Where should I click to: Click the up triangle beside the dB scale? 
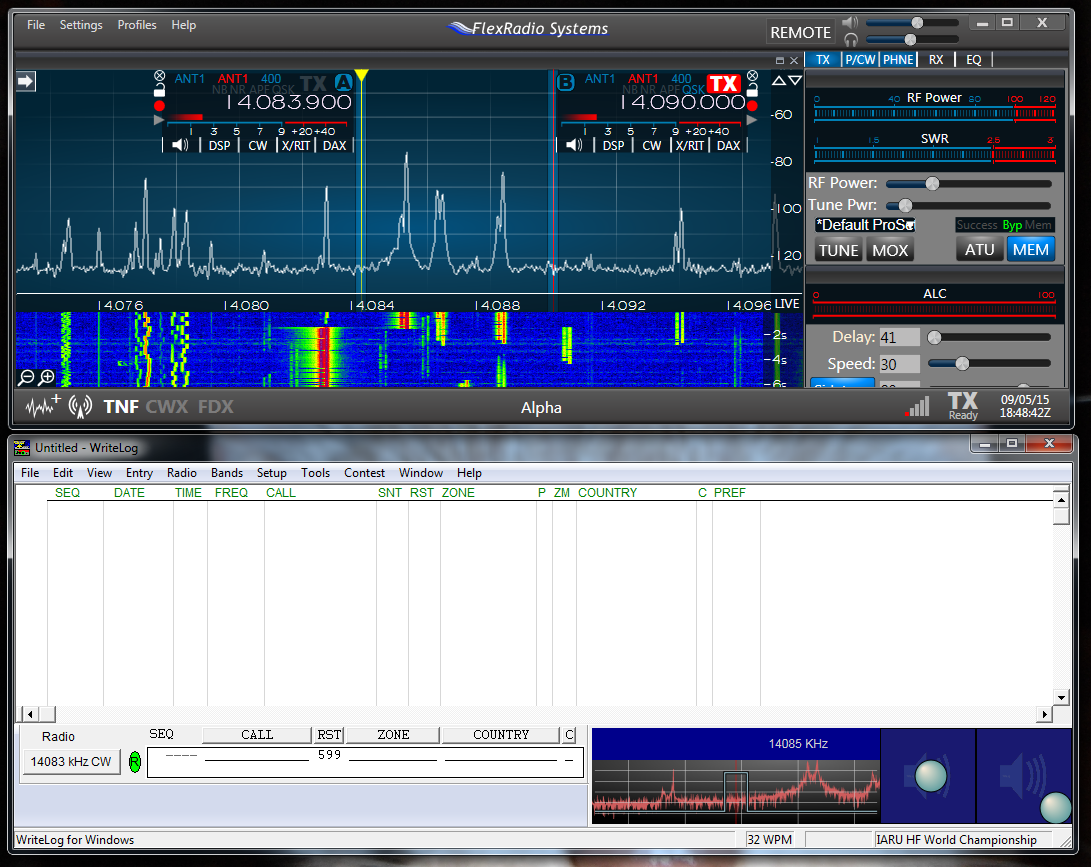coord(779,81)
